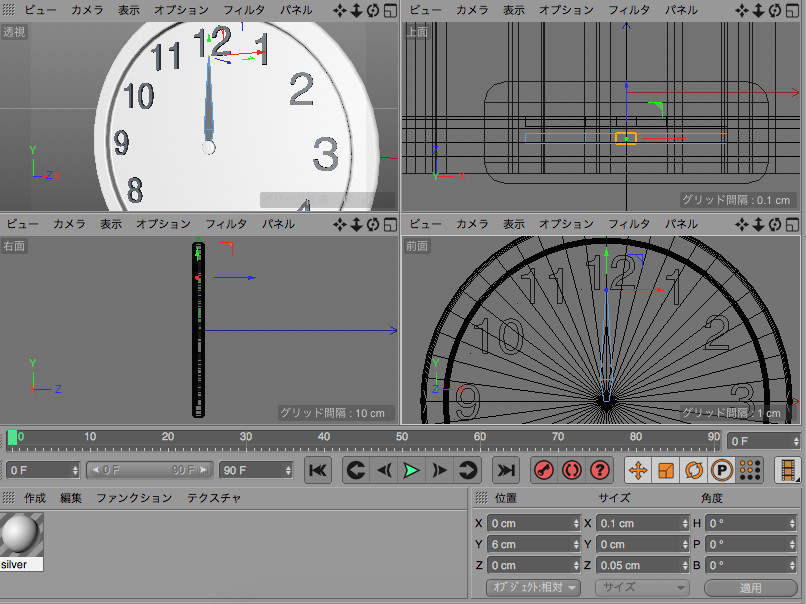The width and height of the screenshot is (806, 604).
Task: Step back one frame
Action: coord(384,470)
